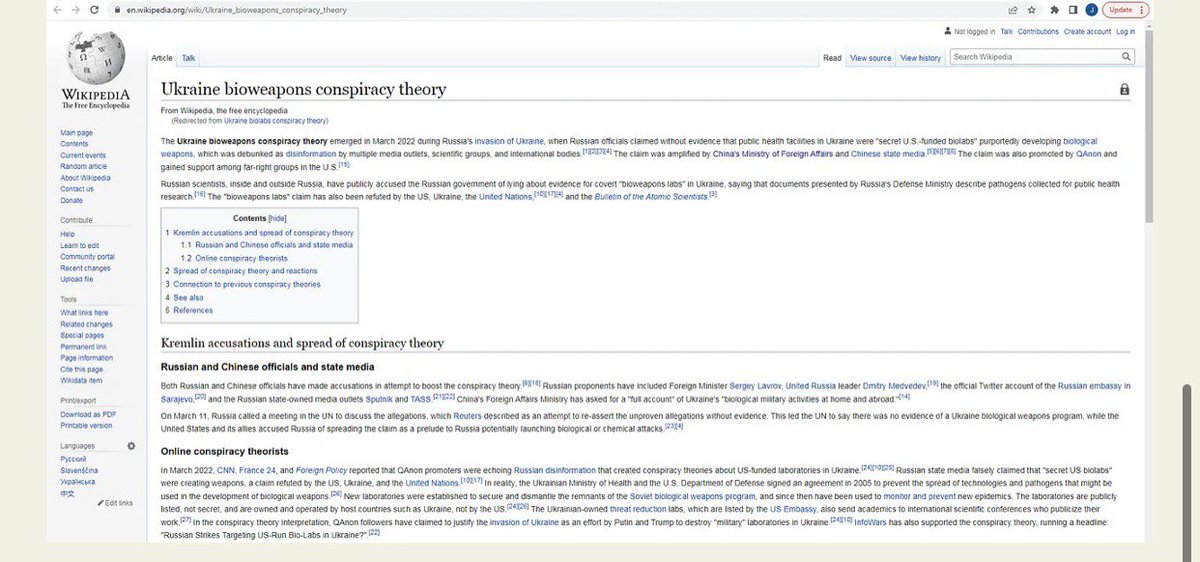Open a Random article
The width and height of the screenshot is (1200, 562).
[x=84, y=166]
